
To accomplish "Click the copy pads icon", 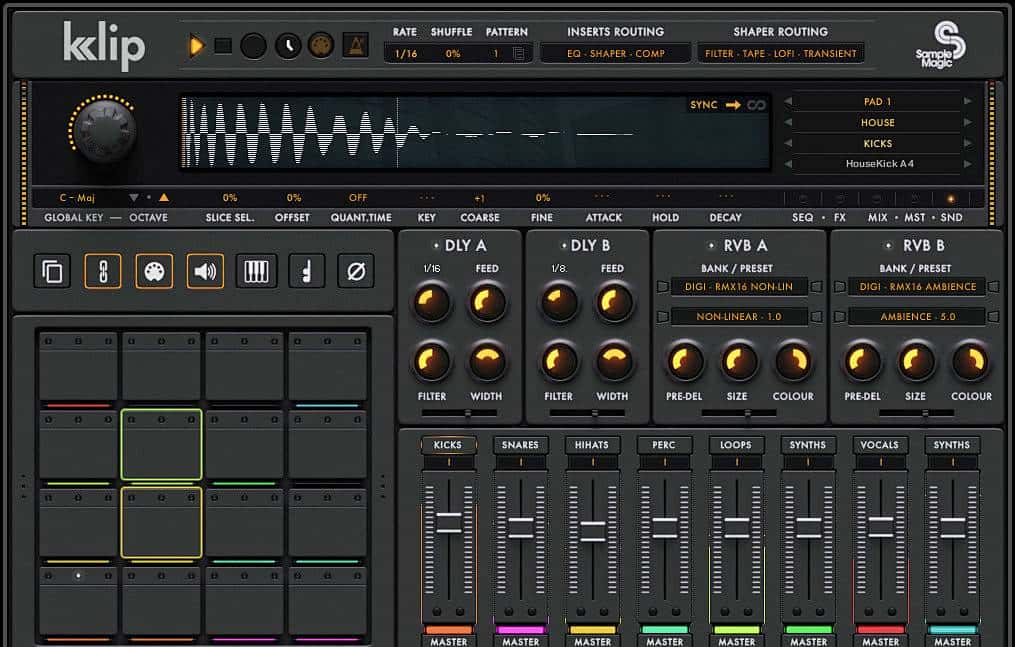I will click(x=51, y=271).
